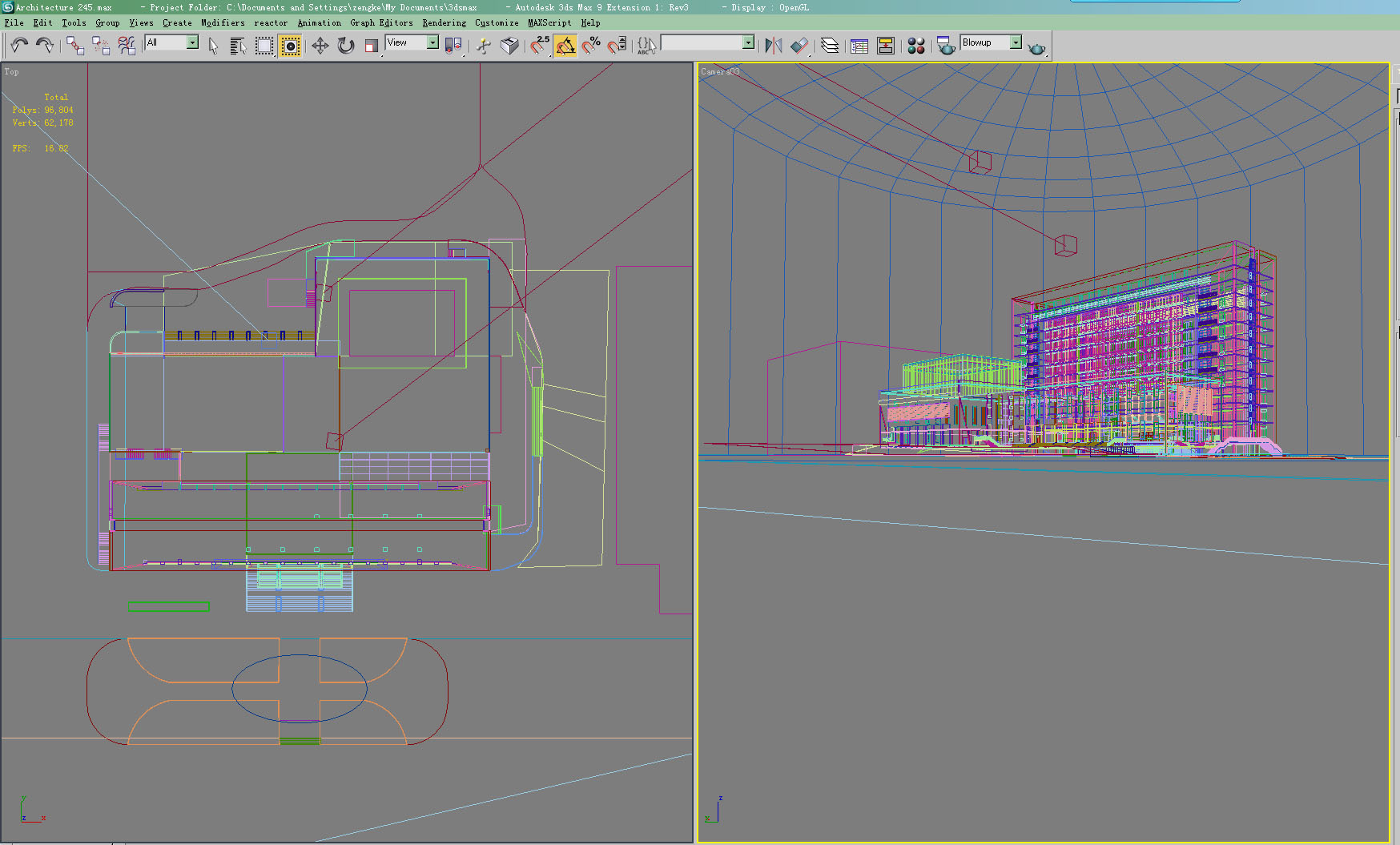Open the selection filter All dropdown
Viewport: 1400px width, 845px height.
click(172, 42)
